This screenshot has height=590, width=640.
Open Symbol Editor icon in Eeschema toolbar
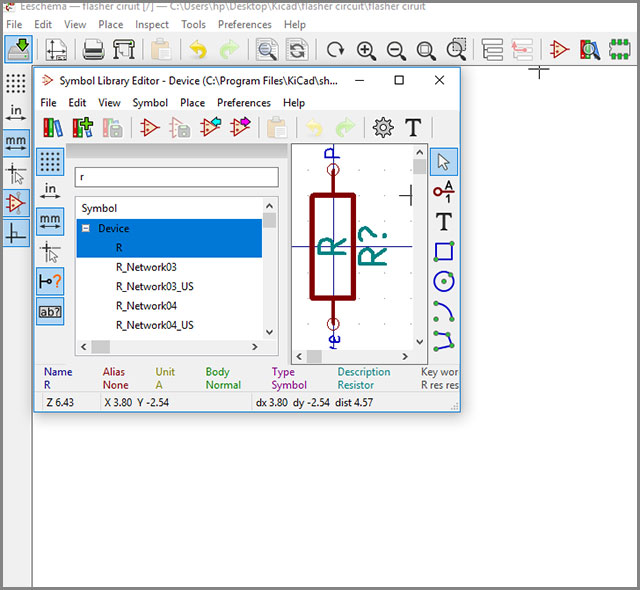[559, 49]
